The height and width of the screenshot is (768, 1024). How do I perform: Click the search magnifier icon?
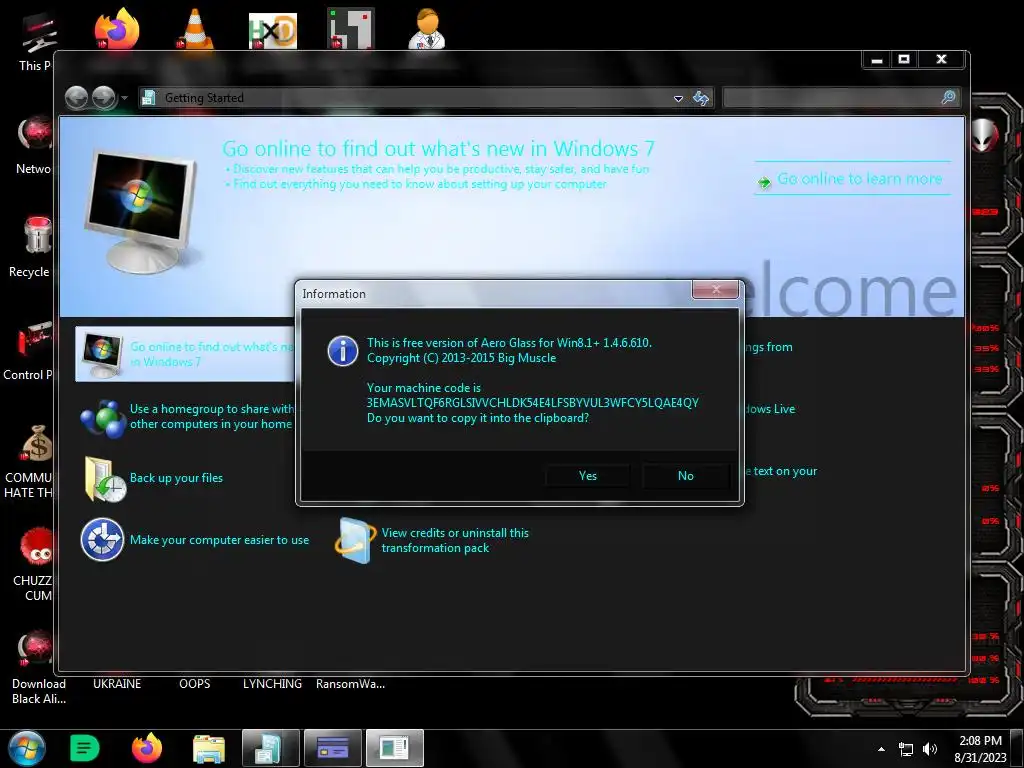(x=948, y=98)
